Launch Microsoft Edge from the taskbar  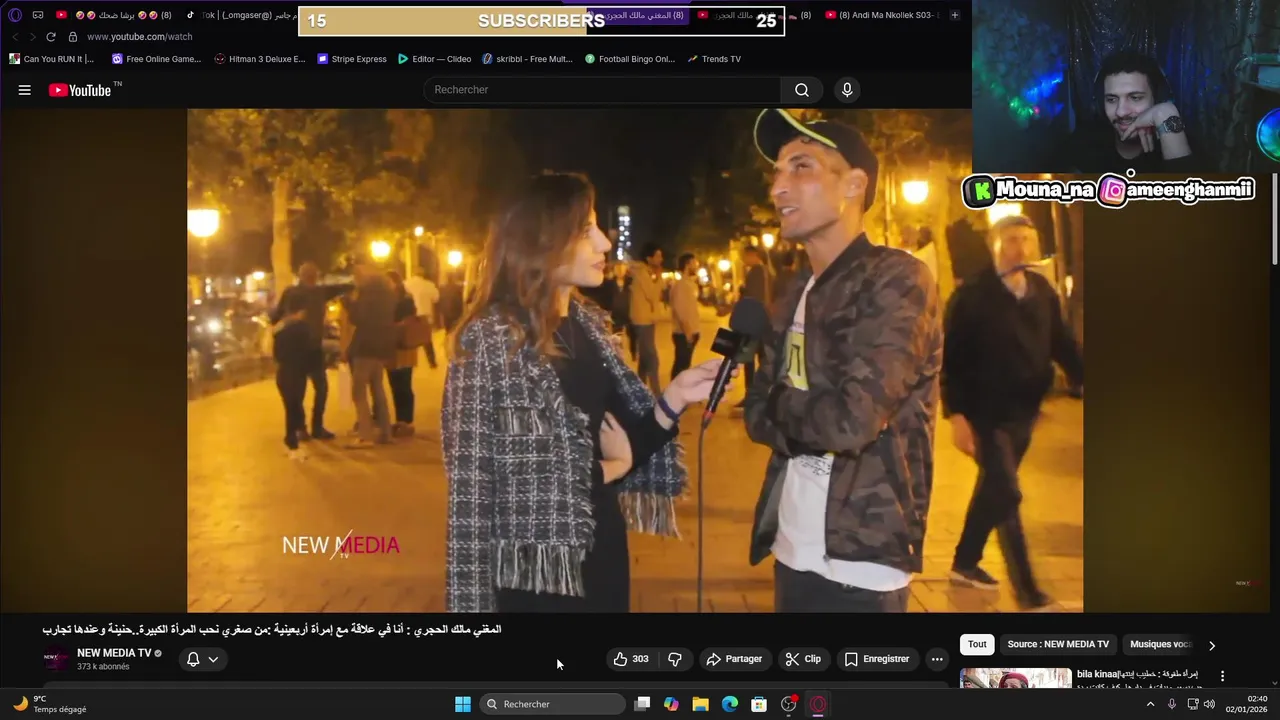(x=730, y=704)
